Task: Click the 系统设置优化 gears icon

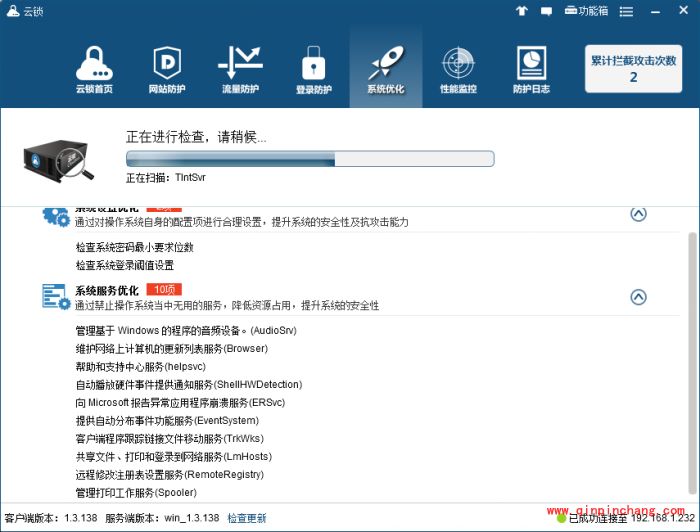Action: click(56, 216)
